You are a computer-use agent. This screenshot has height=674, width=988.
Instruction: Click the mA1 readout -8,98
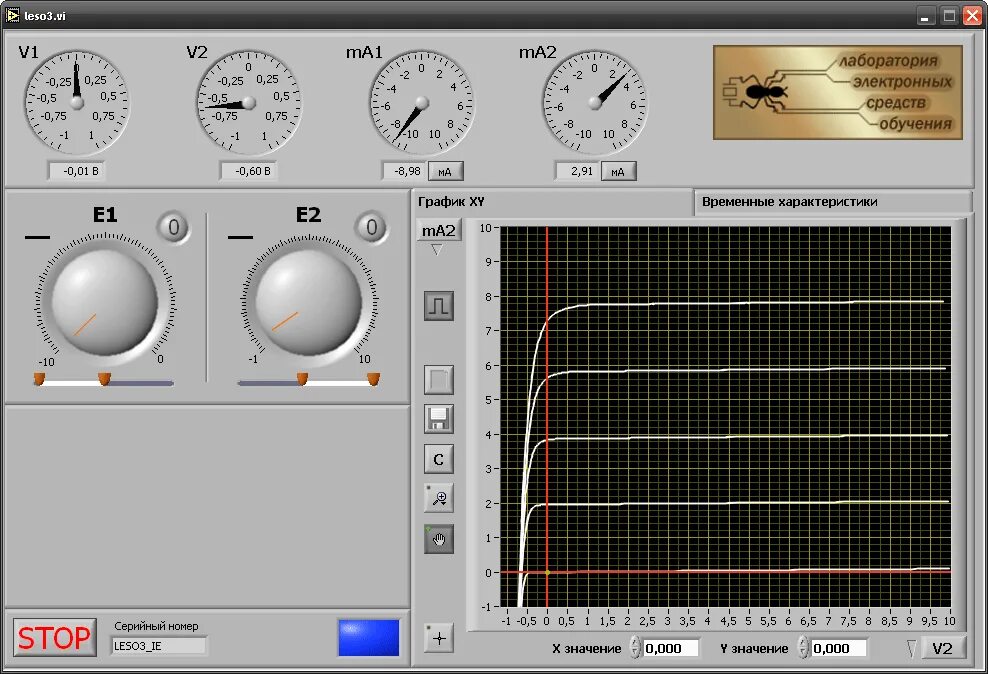click(x=404, y=171)
